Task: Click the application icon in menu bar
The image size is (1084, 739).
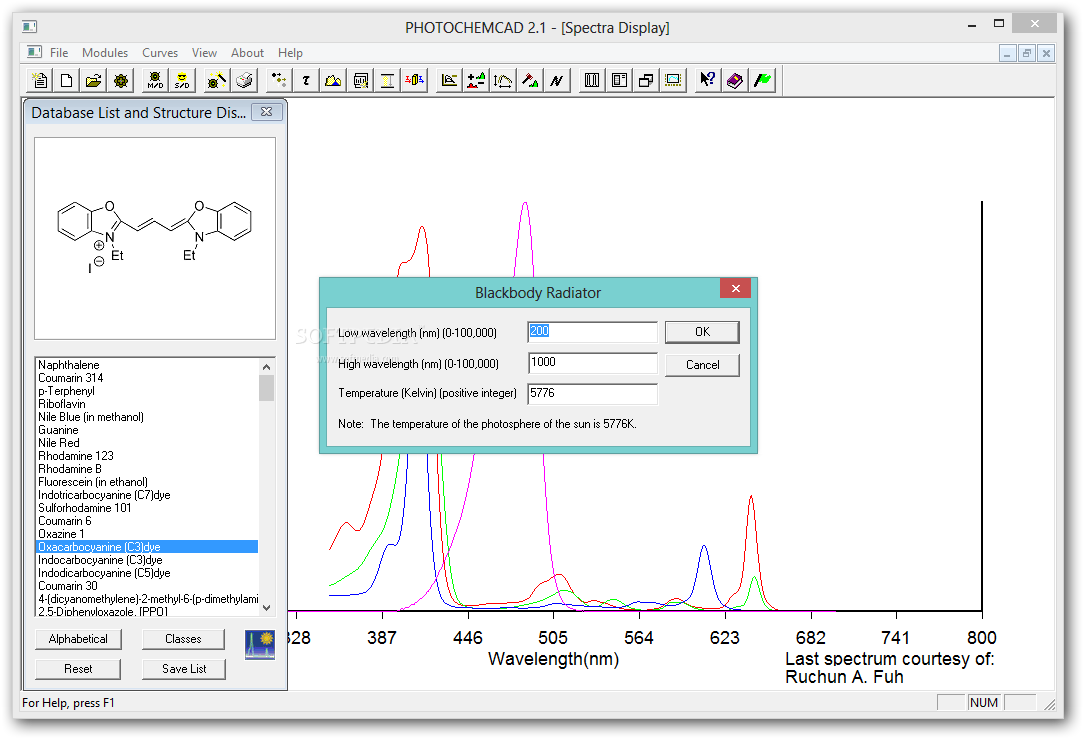Action: tap(34, 52)
